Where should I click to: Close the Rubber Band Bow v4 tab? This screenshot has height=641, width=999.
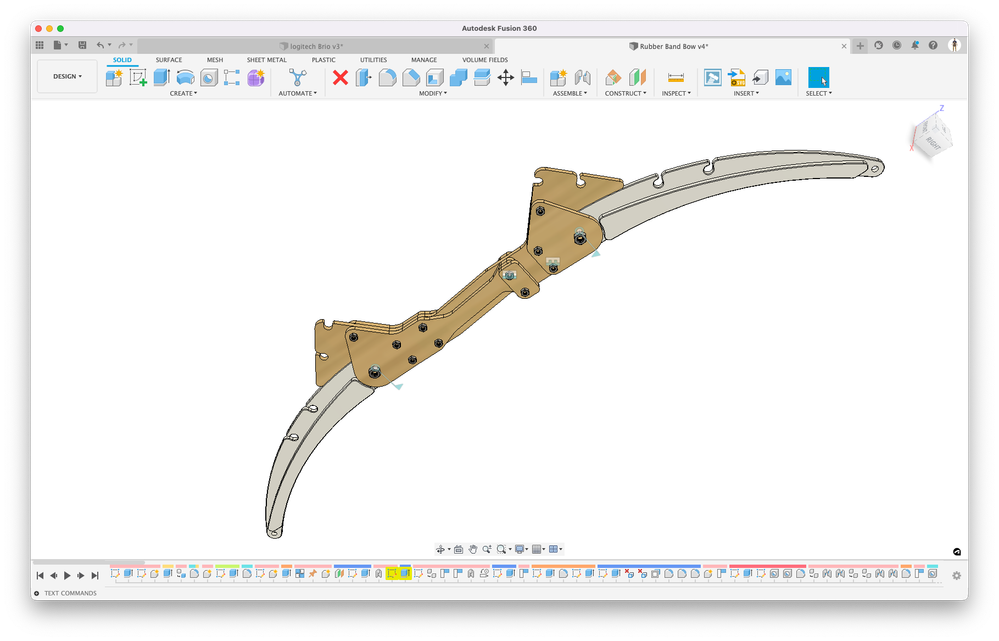[x=844, y=46]
